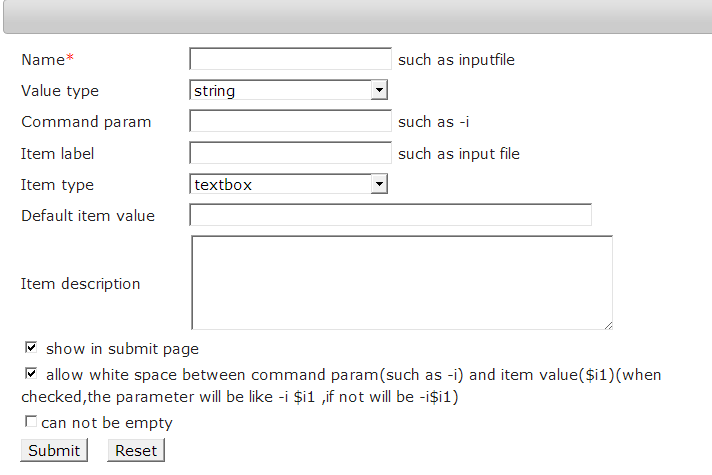Open the Value type dropdown showing string
The height and width of the screenshot is (475, 712).
(288, 90)
